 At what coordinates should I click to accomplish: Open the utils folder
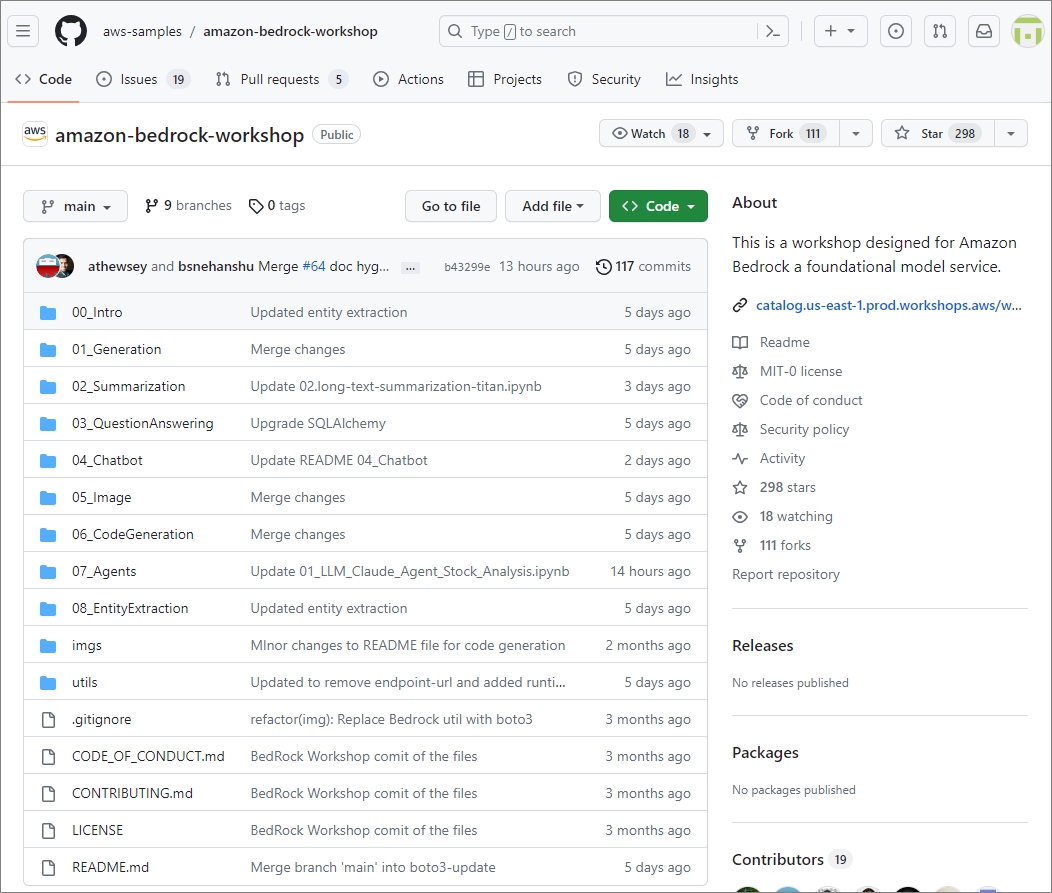(85, 682)
